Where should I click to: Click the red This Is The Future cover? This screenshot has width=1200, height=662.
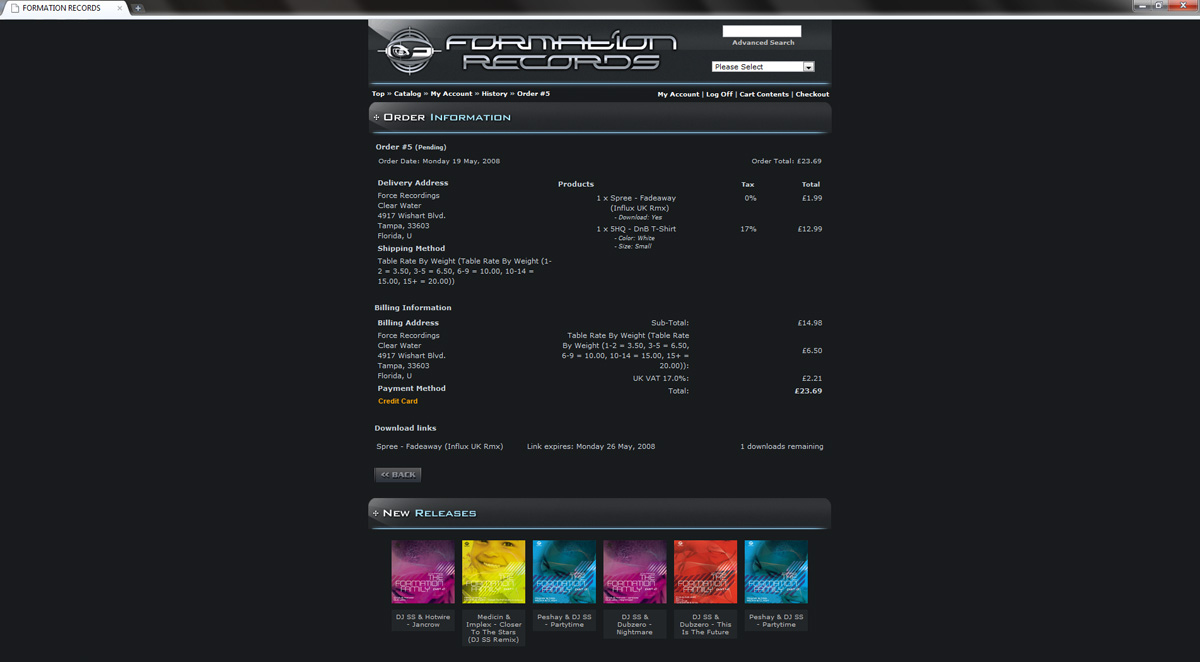point(705,572)
